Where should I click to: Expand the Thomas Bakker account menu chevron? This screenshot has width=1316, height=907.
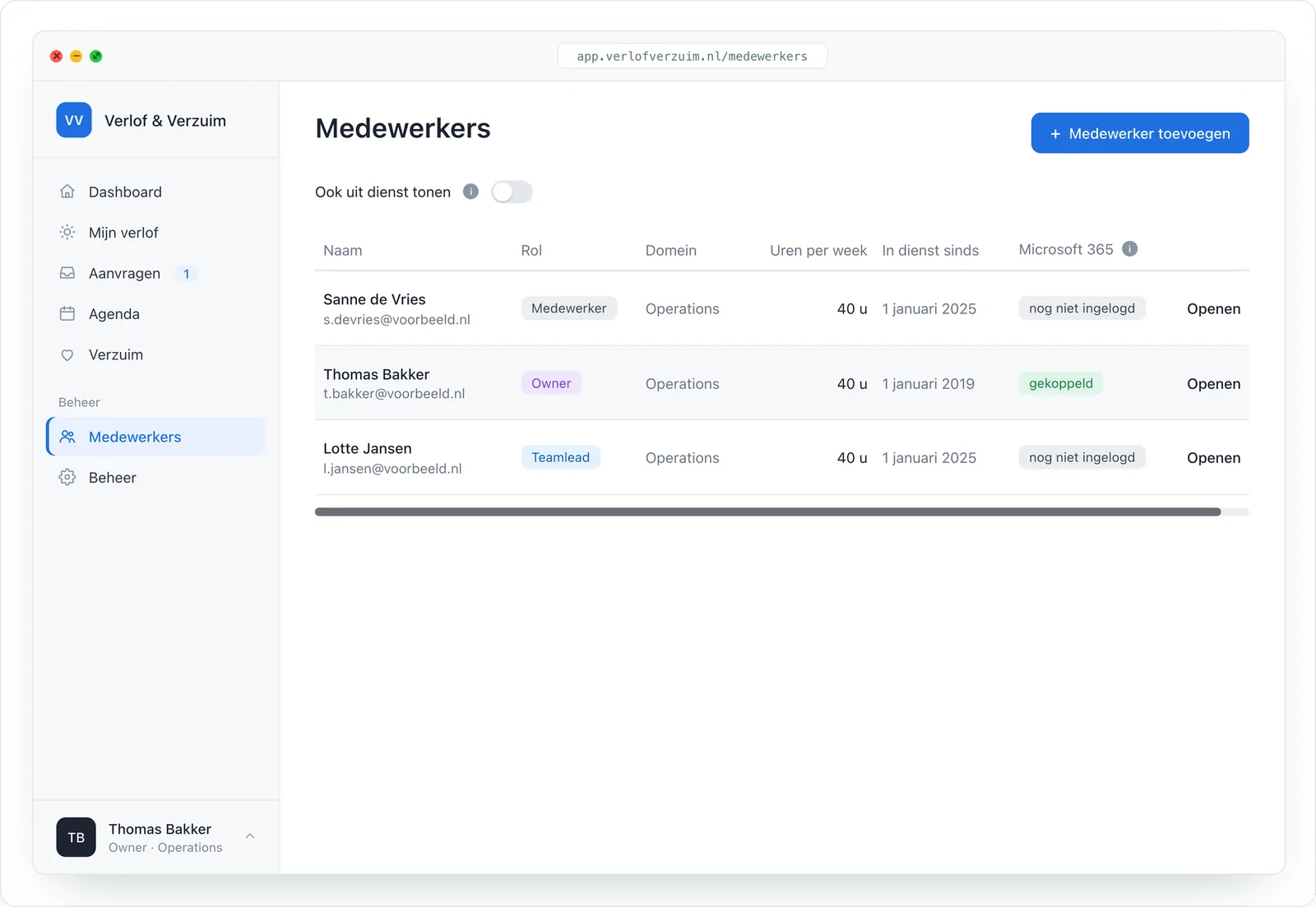point(250,836)
